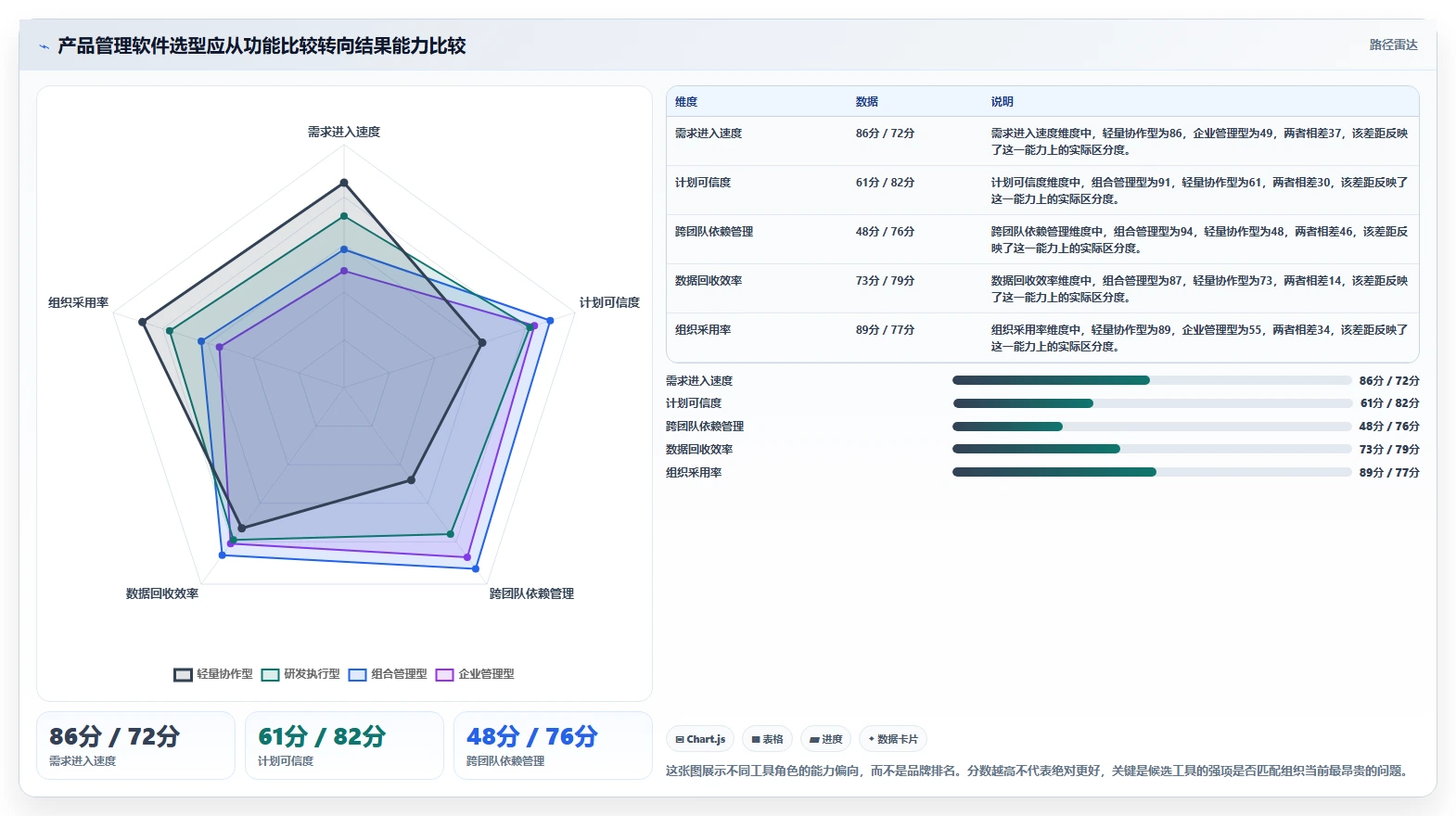This screenshot has width=1456, height=816.
Task: Click table cell 73分 / 79分
Action: pos(885,281)
